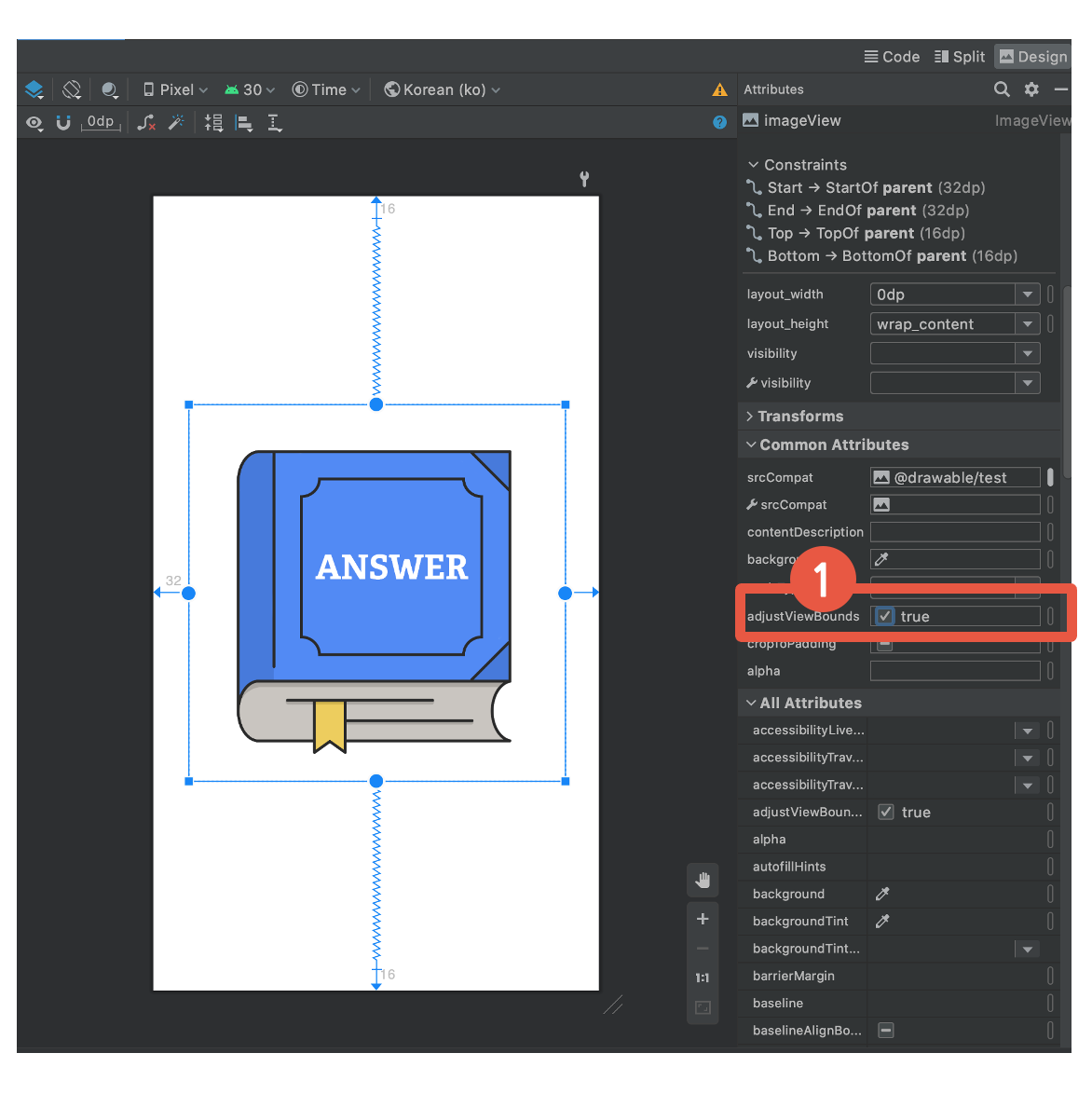This screenshot has width=1092, height=1094.
Task: Toggle adjustViewBounds checkbox in All Attributes
Action: [x=886, y=813]
